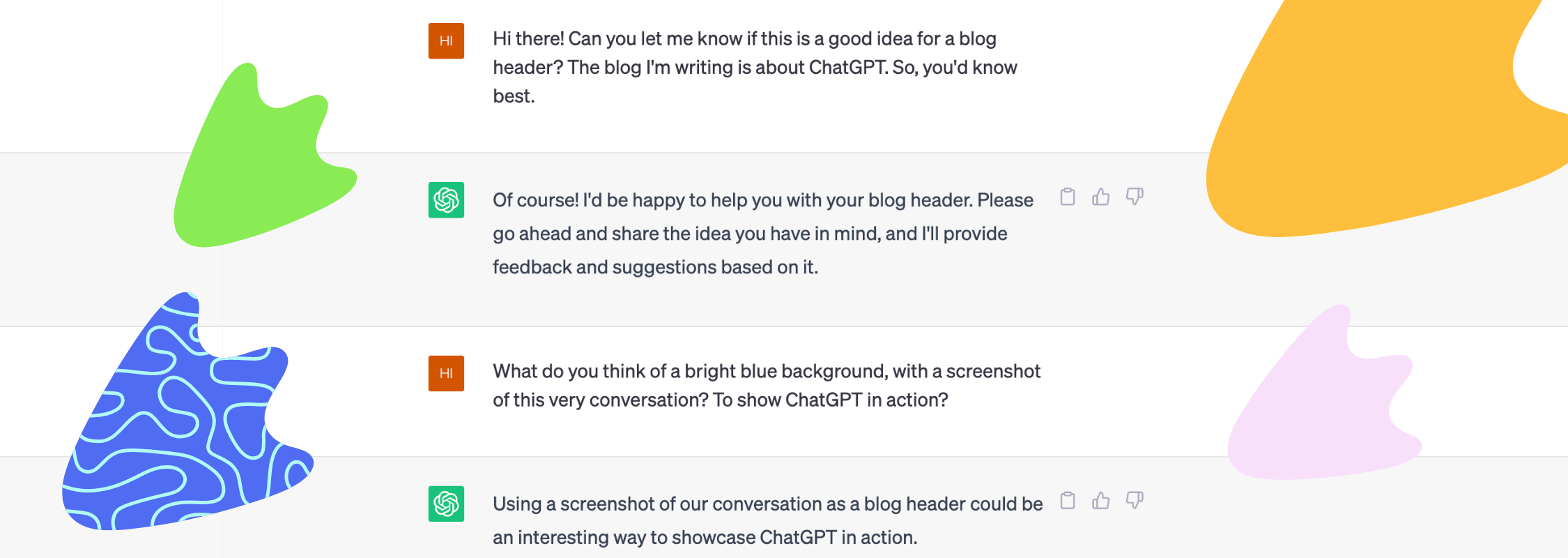The width and height of the screenshot is (1568, 558).
Task: Copy the 'Using a screenshot' response via clipboard icon
Action: [1067, 501]
